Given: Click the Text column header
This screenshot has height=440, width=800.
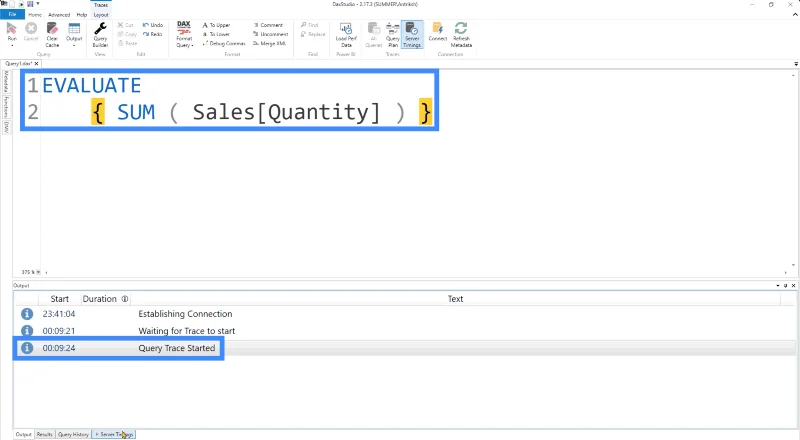Looking at the screenshot, I should [x=455, y=299].
